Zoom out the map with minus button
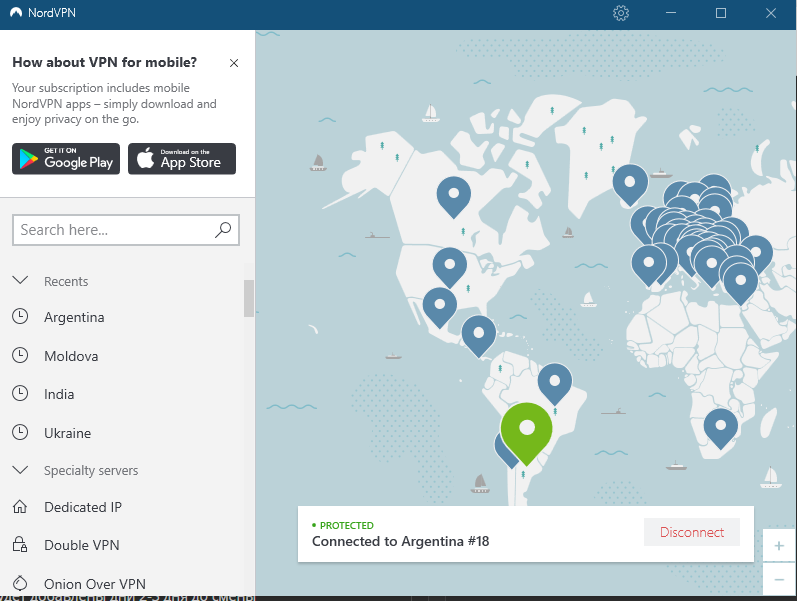 (x=779, y=579)
